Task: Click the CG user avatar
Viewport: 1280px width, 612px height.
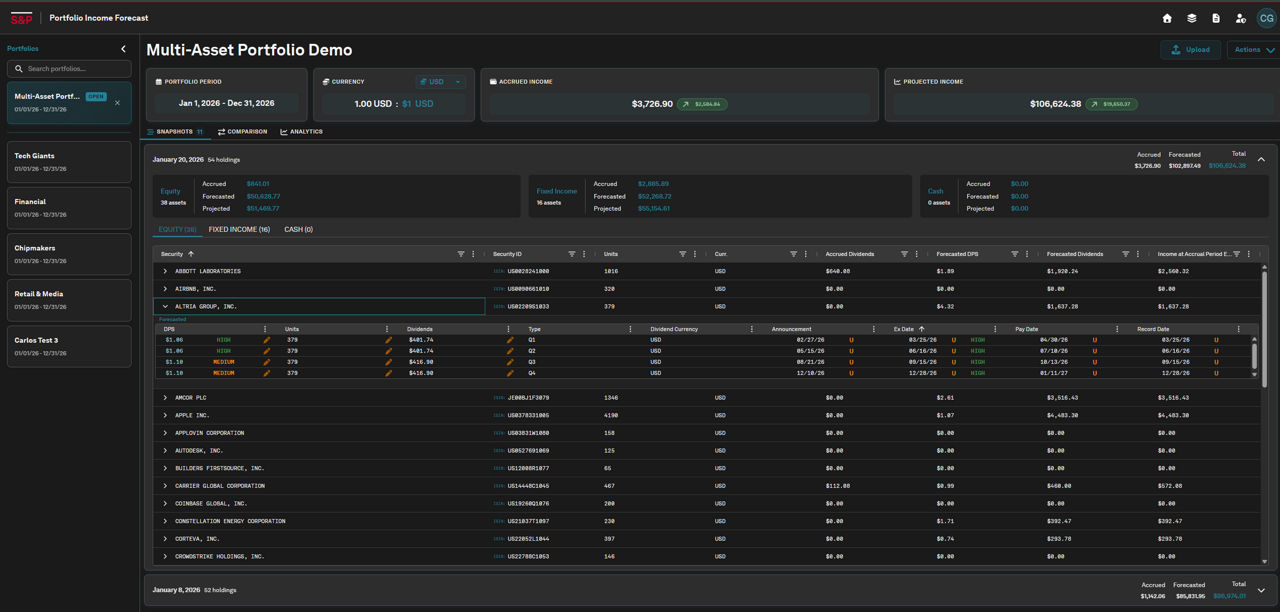Action: click(1266, 18)
